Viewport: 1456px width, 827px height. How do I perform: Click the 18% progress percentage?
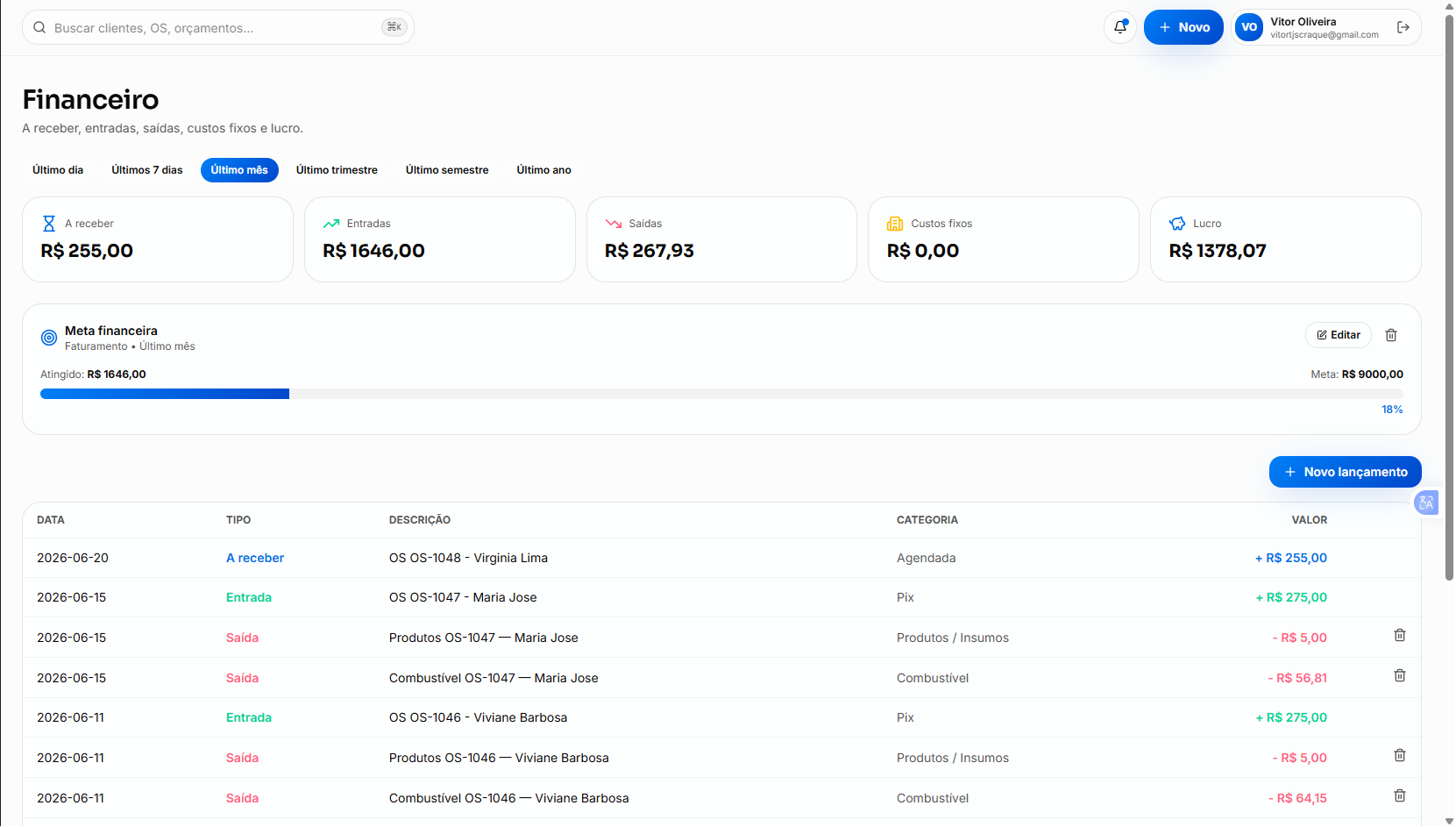coord(1392,410)
